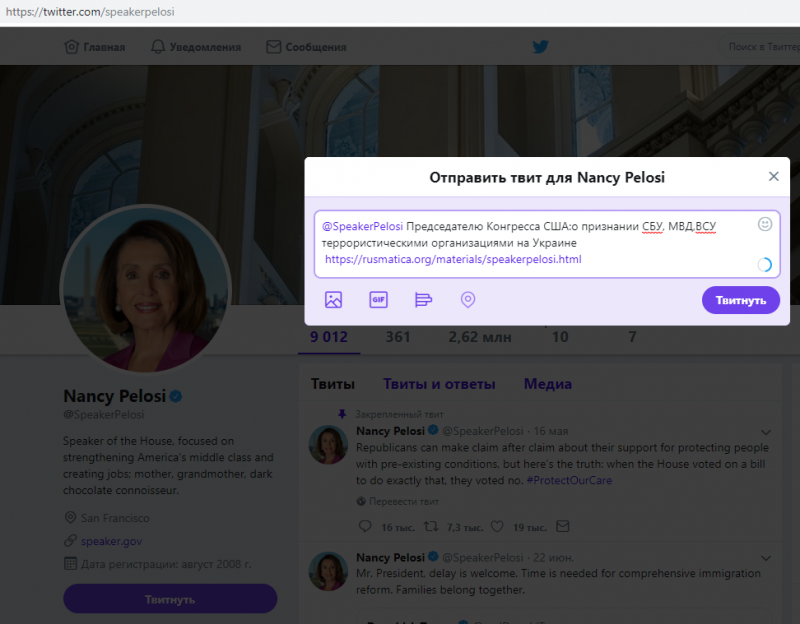The height and width of the screenshot is (624, 800).
Task: Click the 16 мая tweet date
Action: [551, 431]
